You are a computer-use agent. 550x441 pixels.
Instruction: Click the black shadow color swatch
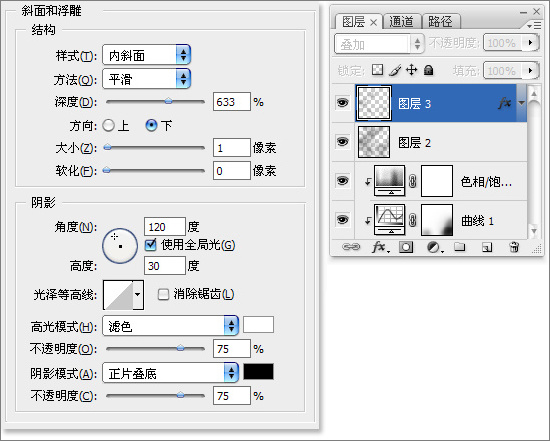(x=259, y=372)
